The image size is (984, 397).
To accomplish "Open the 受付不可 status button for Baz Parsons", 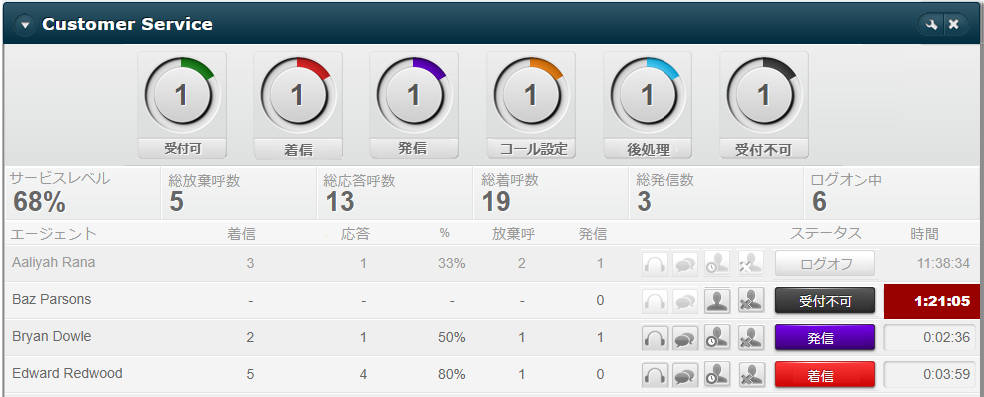I will coord(825,300).
